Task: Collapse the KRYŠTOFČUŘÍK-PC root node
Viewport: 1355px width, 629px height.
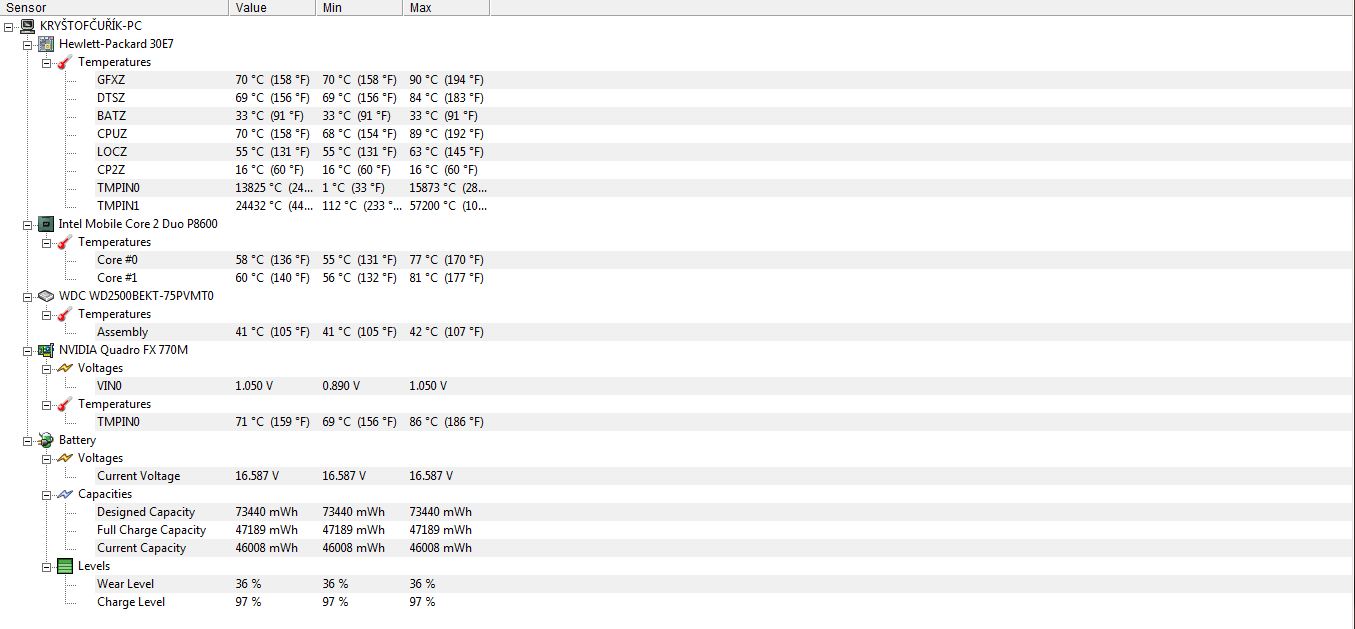Action: [x=10, y=26]
